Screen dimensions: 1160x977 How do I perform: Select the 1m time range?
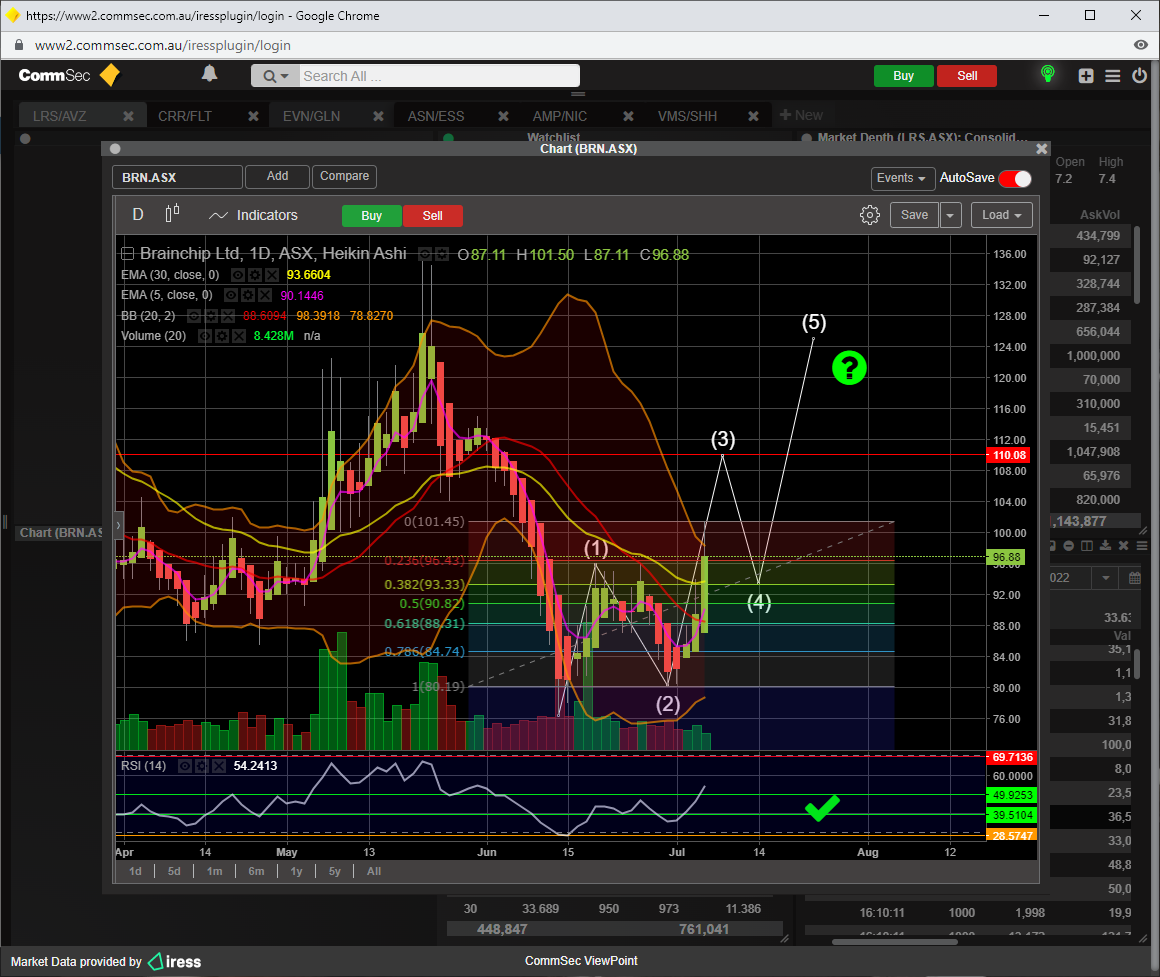click(215, 871)
